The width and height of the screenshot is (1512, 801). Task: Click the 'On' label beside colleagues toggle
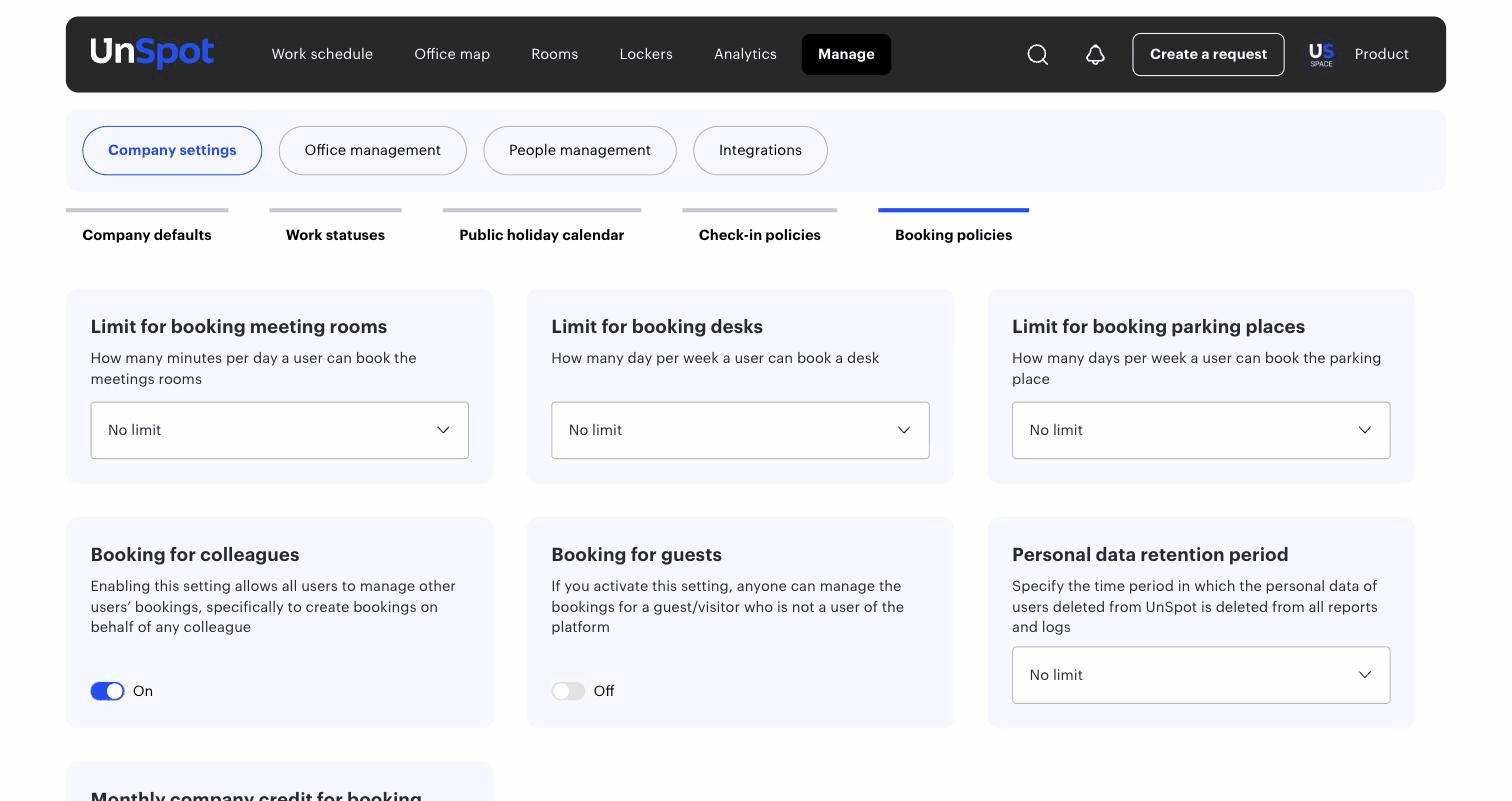(x=143, y=691)
